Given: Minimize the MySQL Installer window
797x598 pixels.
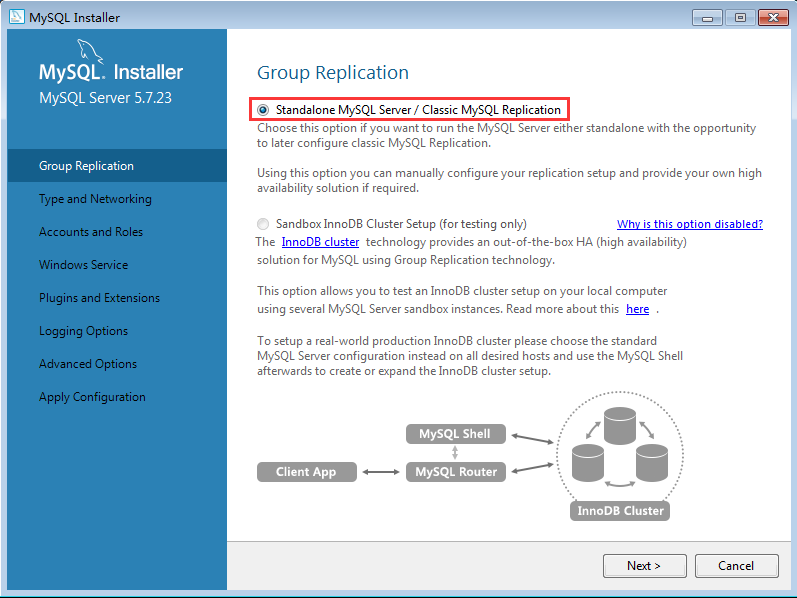Looking at the screenshot, I should coord(707,18).
